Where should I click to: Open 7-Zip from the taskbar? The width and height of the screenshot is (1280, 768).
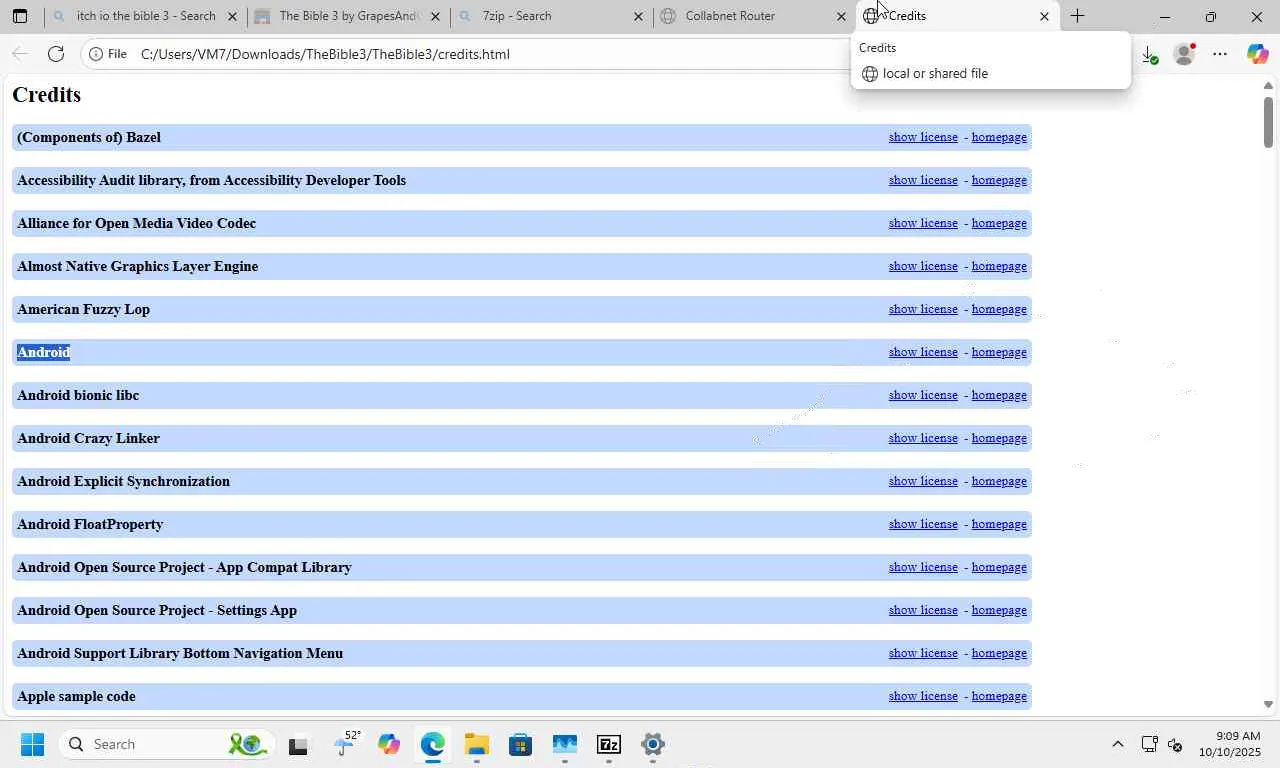tap(609, 744)
